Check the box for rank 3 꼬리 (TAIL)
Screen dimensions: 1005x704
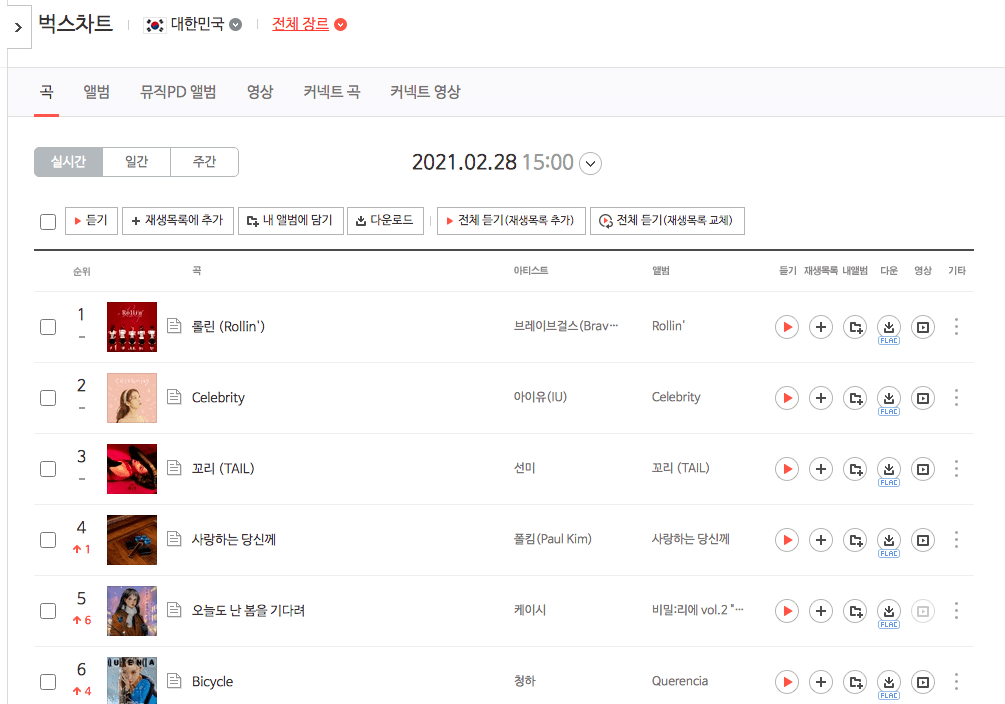tap(48, 469)
